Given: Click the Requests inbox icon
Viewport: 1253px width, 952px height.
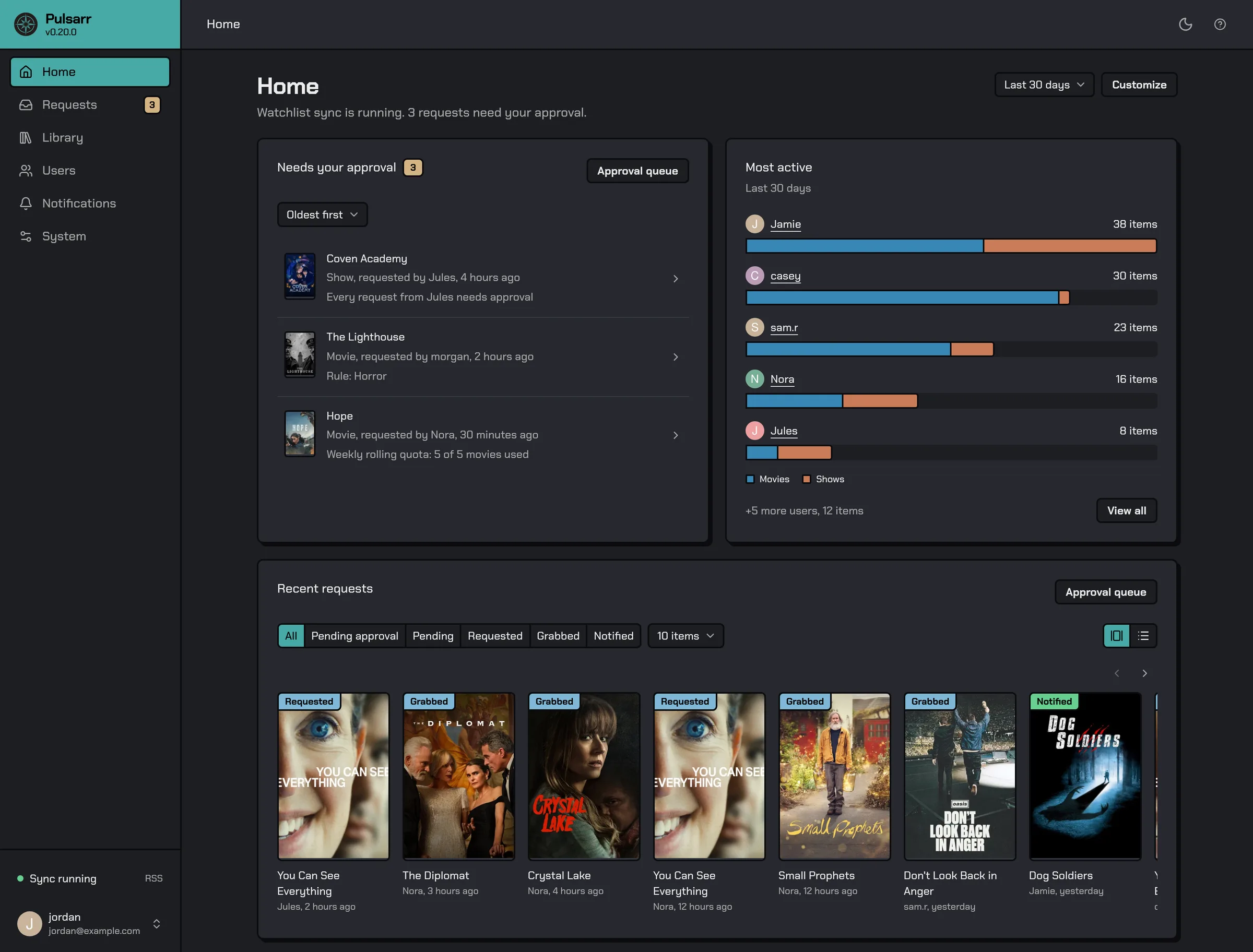Looking at the screenshot, I should [x=26, y=105].
